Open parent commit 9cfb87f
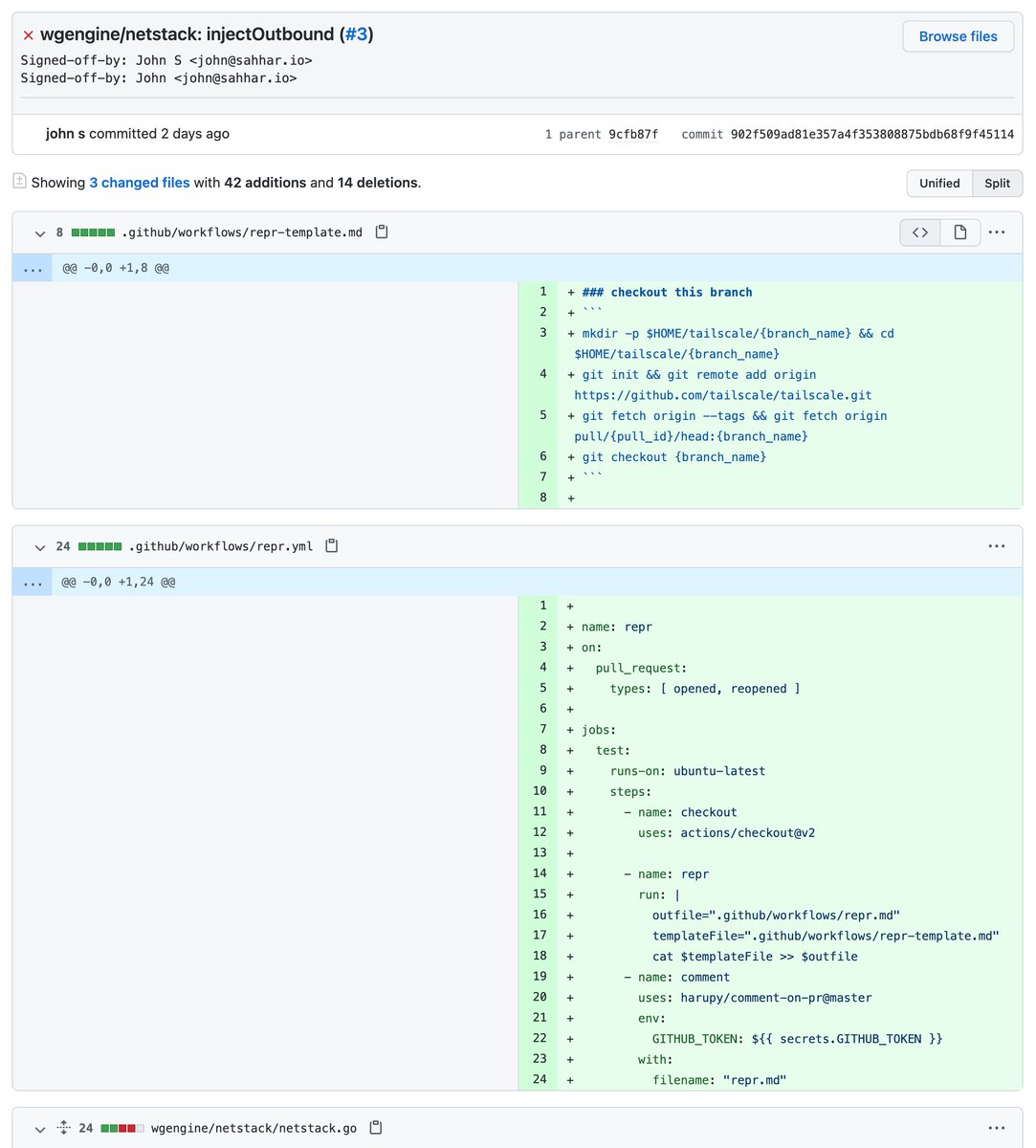Viewport: 1036px width, 1148px height. pyautogui.click(x=633, y=134)
